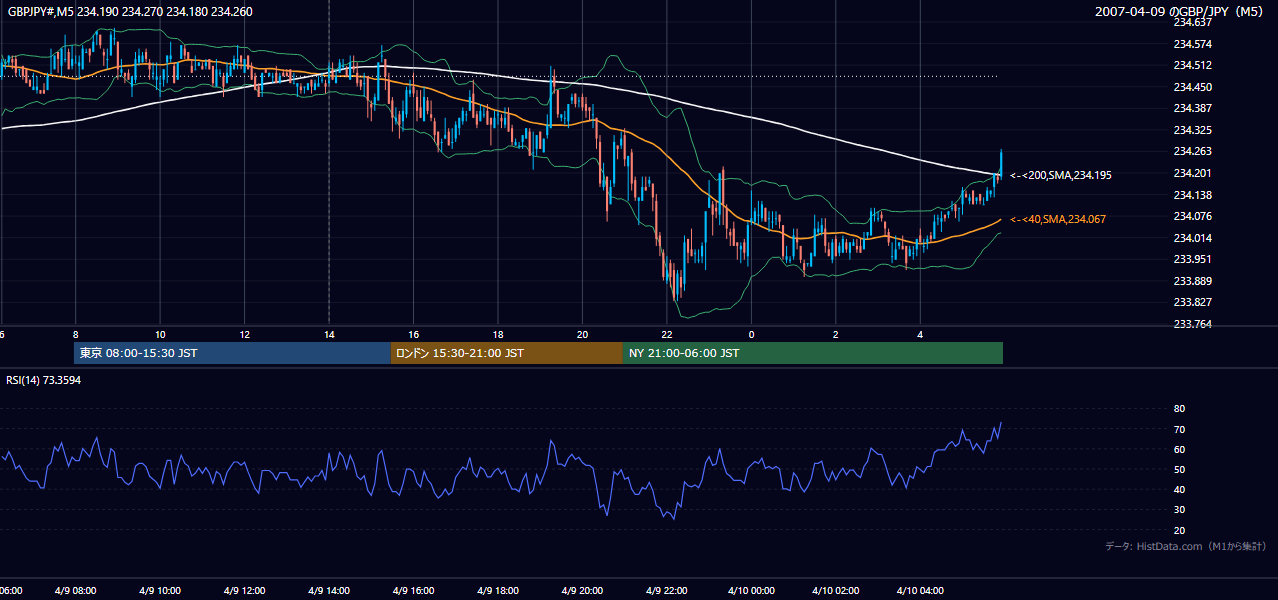
Task: Click the 4/10 02:00 time axis label
Action: [x=835, y=591]
